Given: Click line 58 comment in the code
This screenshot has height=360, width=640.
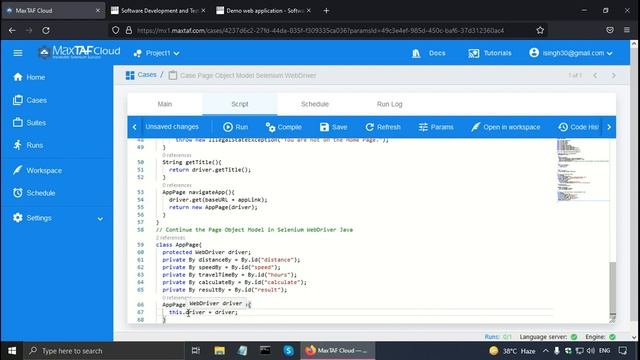Looking at the screenshot, I should click(254, 230).
